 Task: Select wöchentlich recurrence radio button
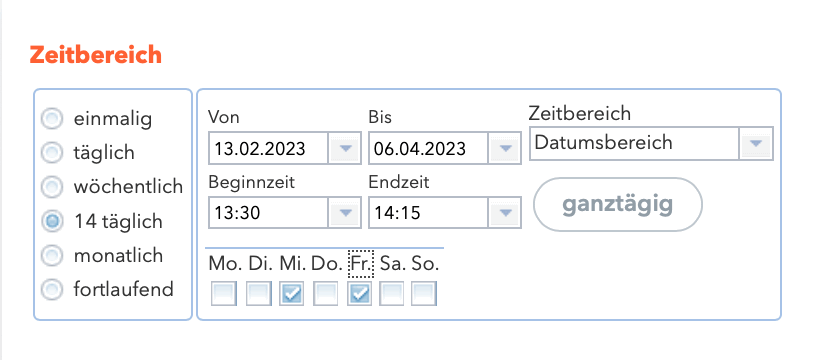tap(52, 187)
